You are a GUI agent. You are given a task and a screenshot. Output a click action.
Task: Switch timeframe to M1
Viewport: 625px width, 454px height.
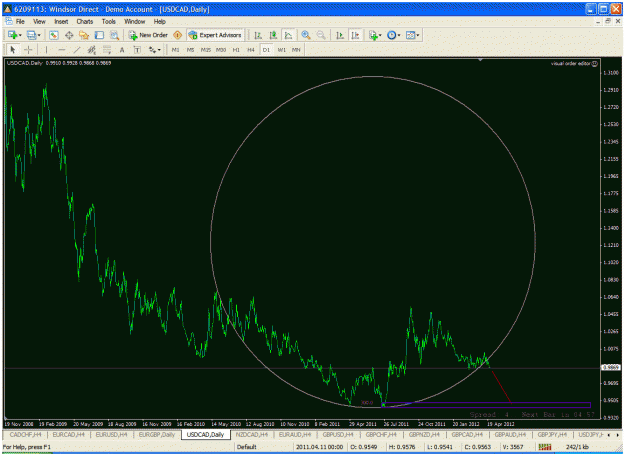175,49
